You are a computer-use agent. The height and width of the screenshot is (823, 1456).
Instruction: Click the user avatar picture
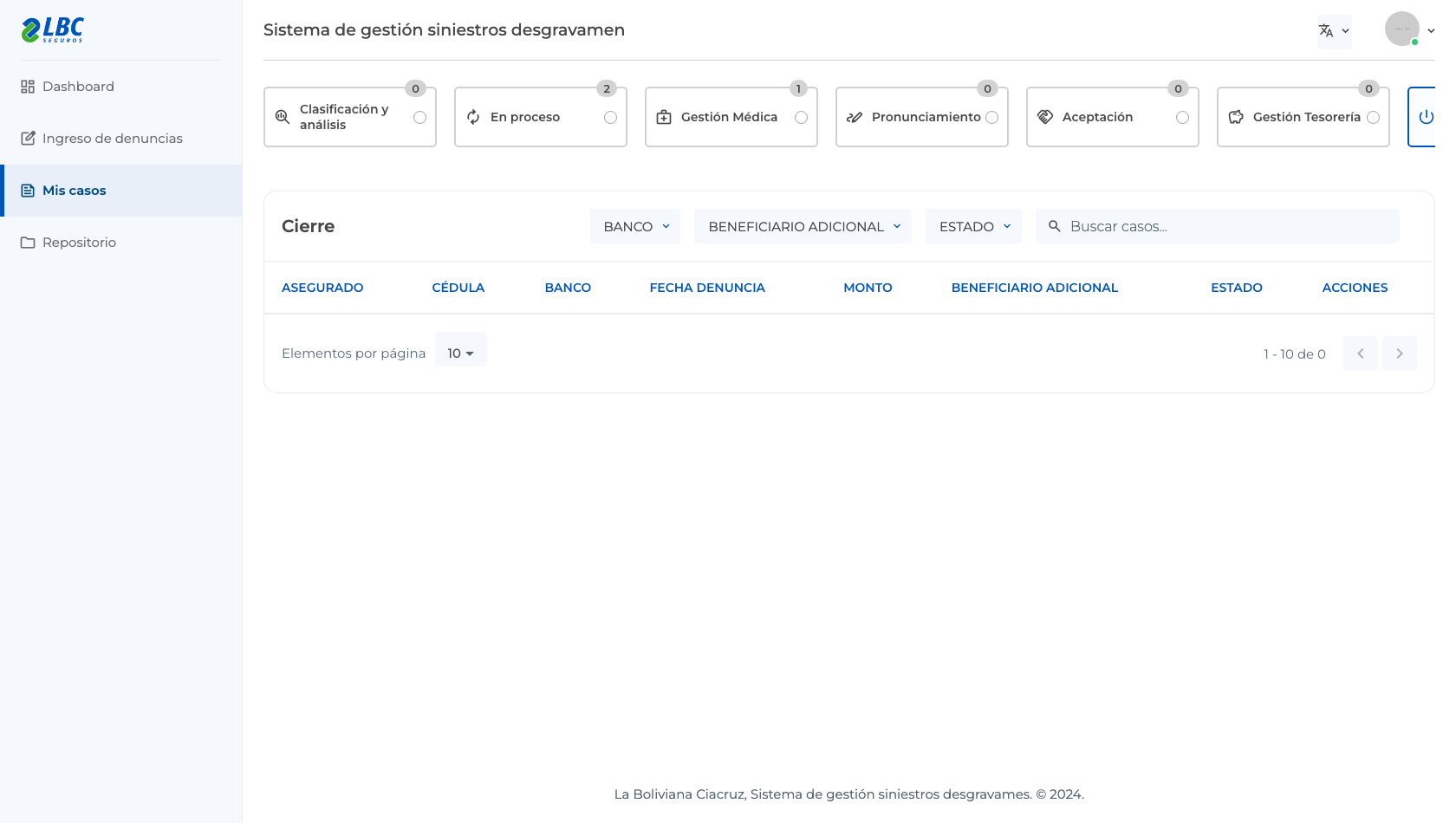(1401, 29)
